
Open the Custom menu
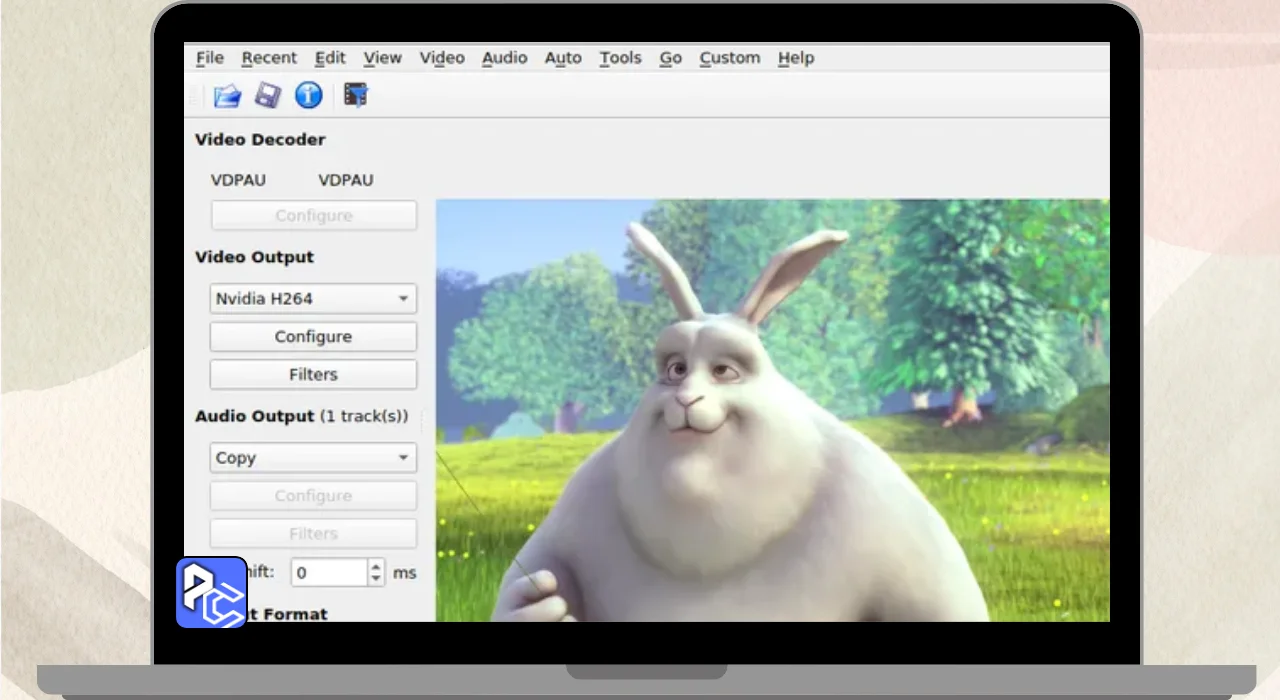[x=729, y=58]
